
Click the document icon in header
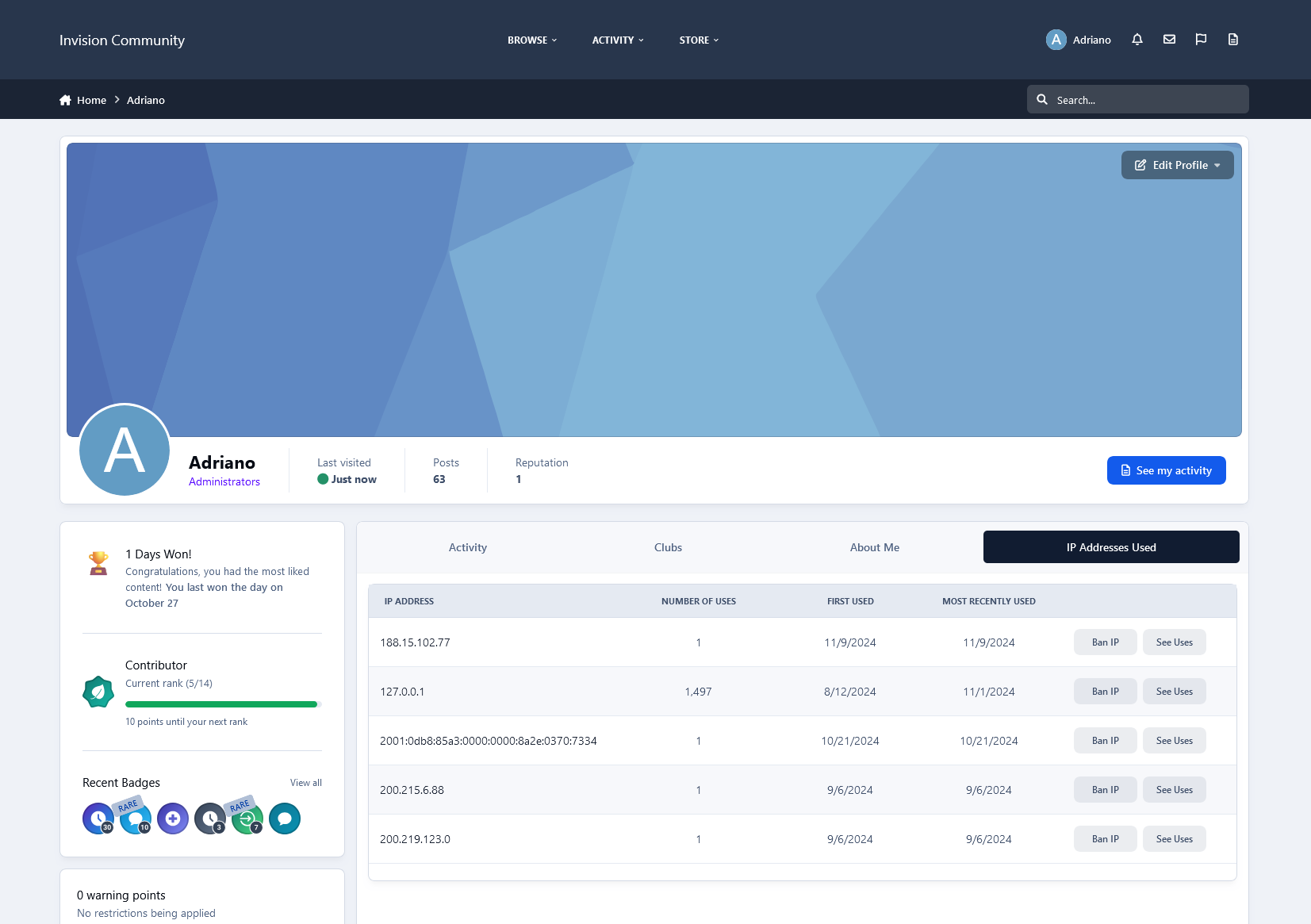(x=1232, y=40)
